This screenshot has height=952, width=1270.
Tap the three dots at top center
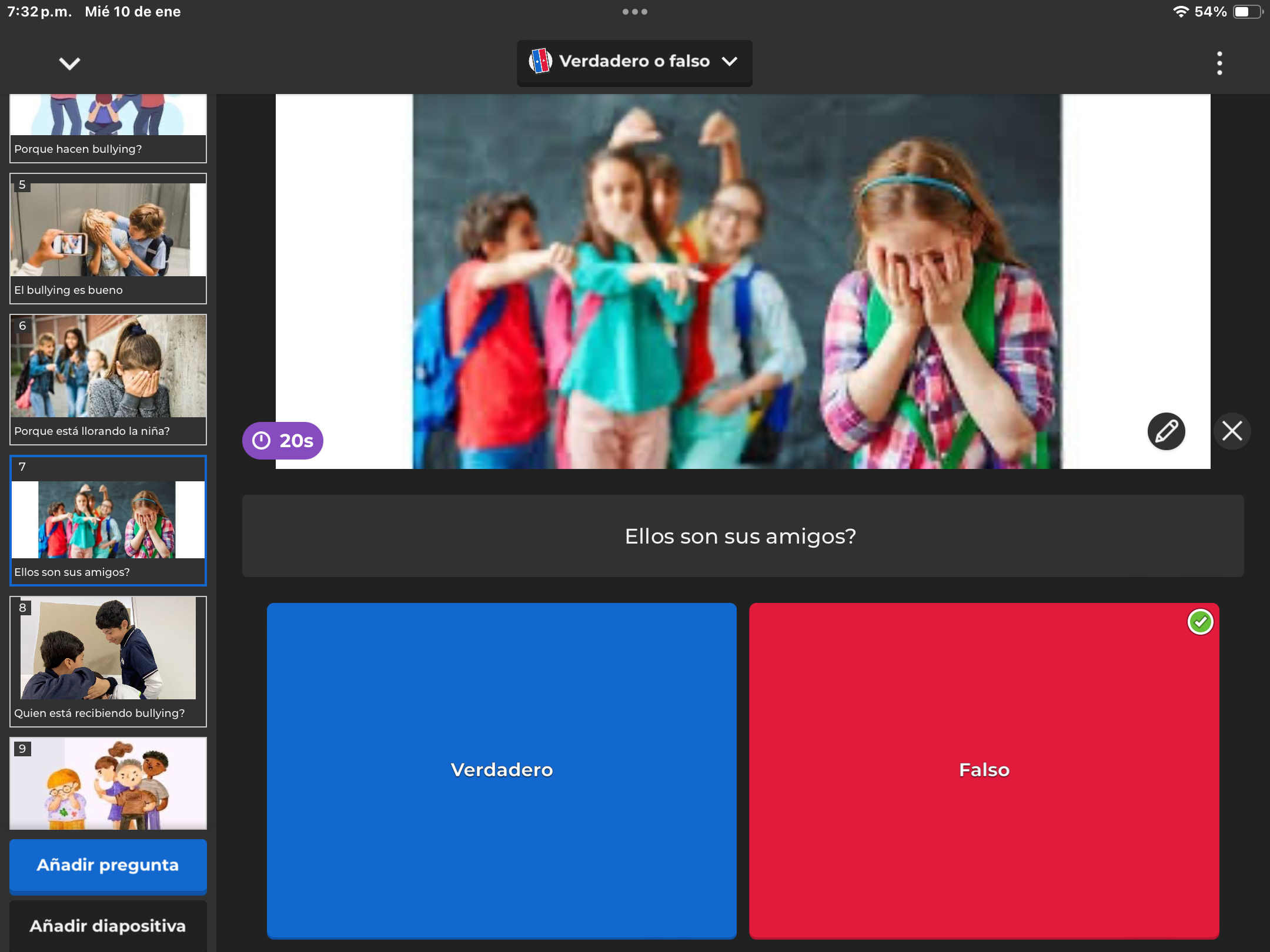634,12
